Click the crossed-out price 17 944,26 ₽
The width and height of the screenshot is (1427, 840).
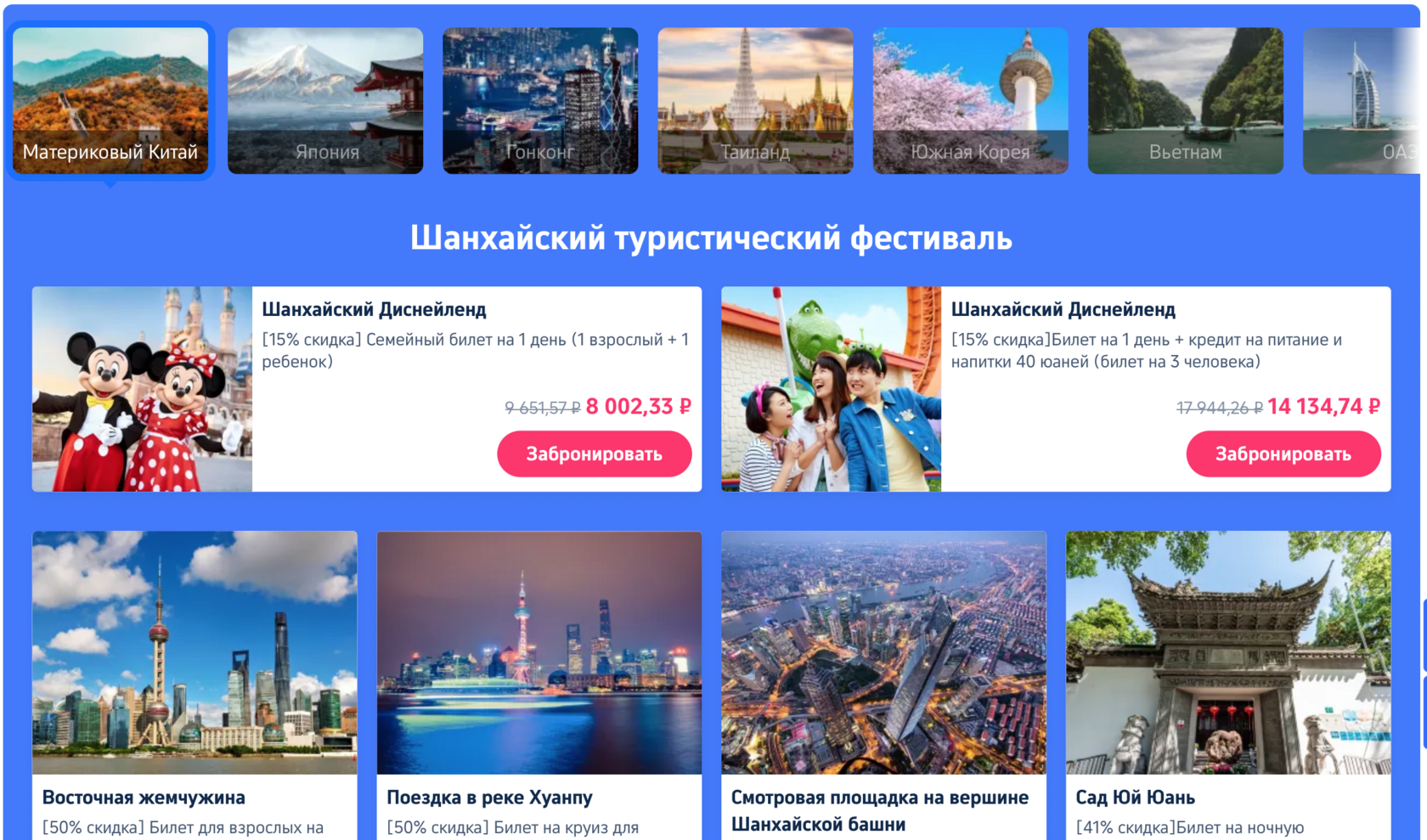1220,408
